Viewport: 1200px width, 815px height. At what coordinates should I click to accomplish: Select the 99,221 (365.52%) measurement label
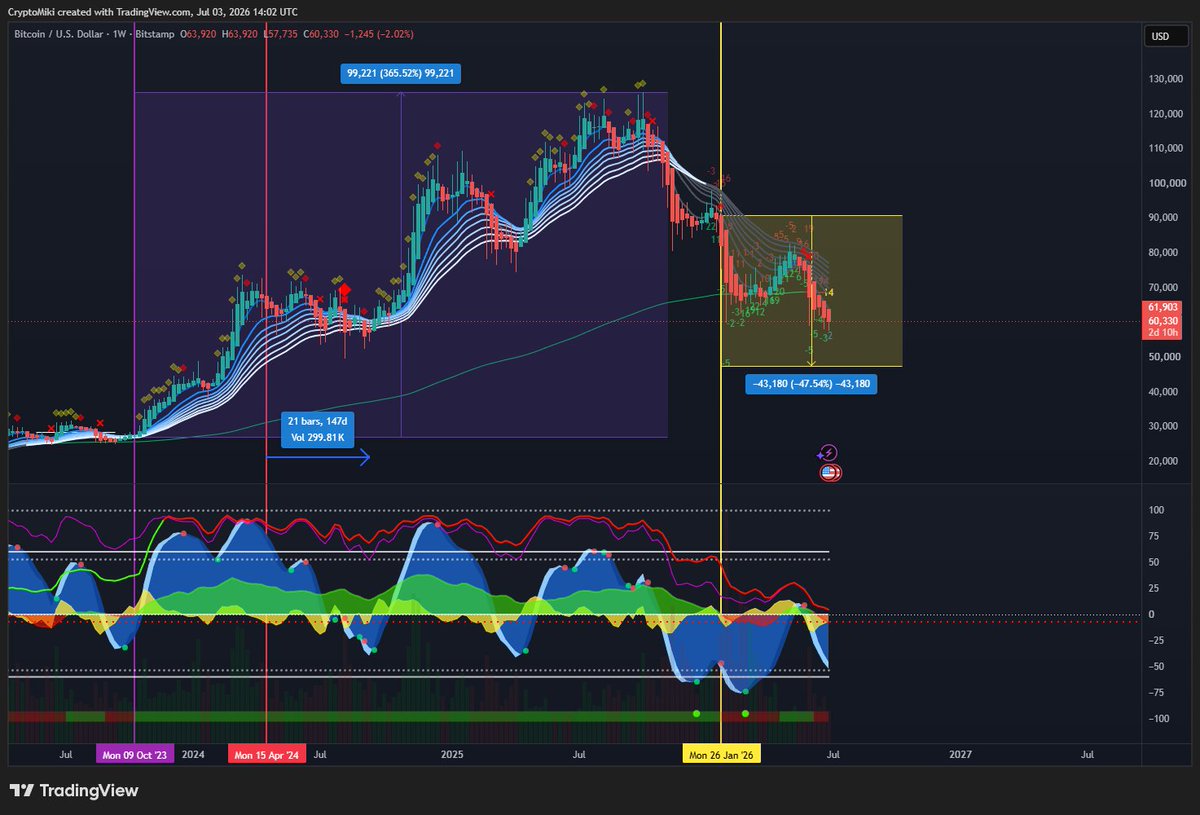[x=400, y=74]
